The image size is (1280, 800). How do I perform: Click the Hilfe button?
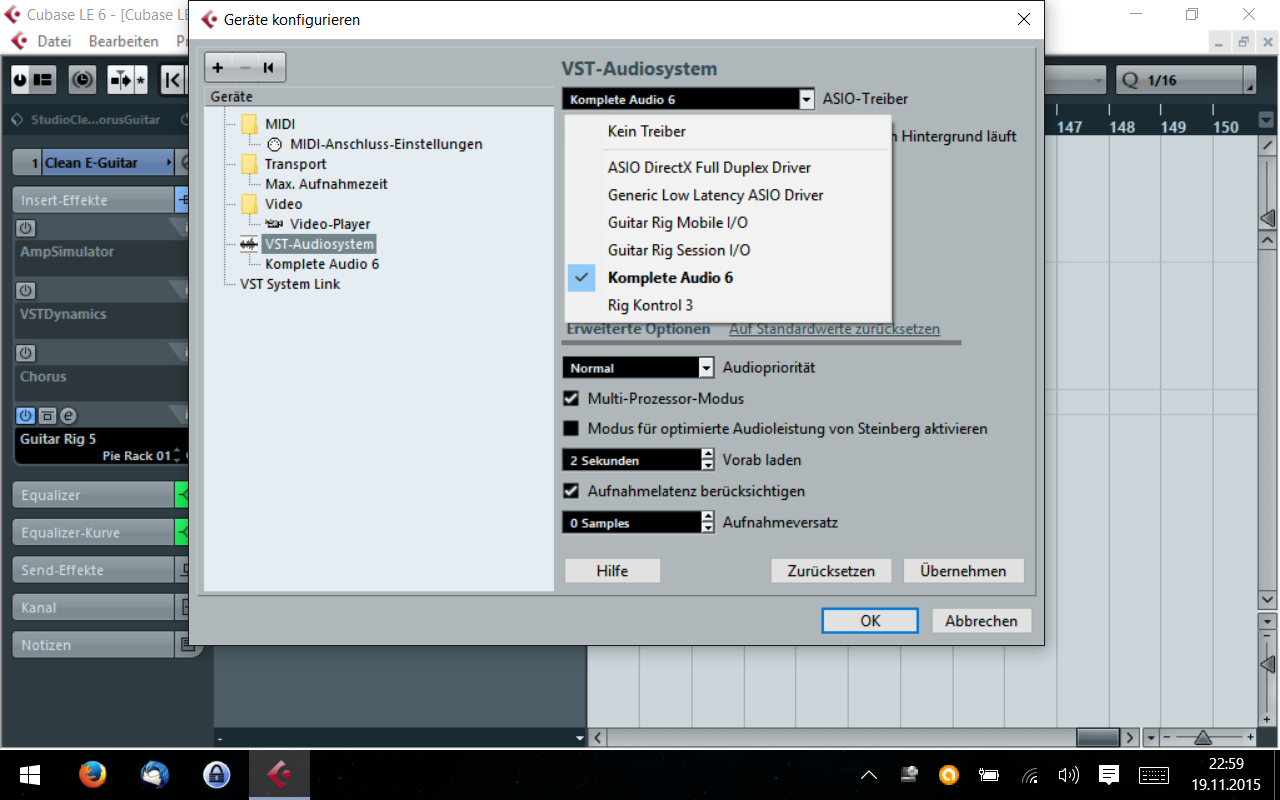pos(613,571)
